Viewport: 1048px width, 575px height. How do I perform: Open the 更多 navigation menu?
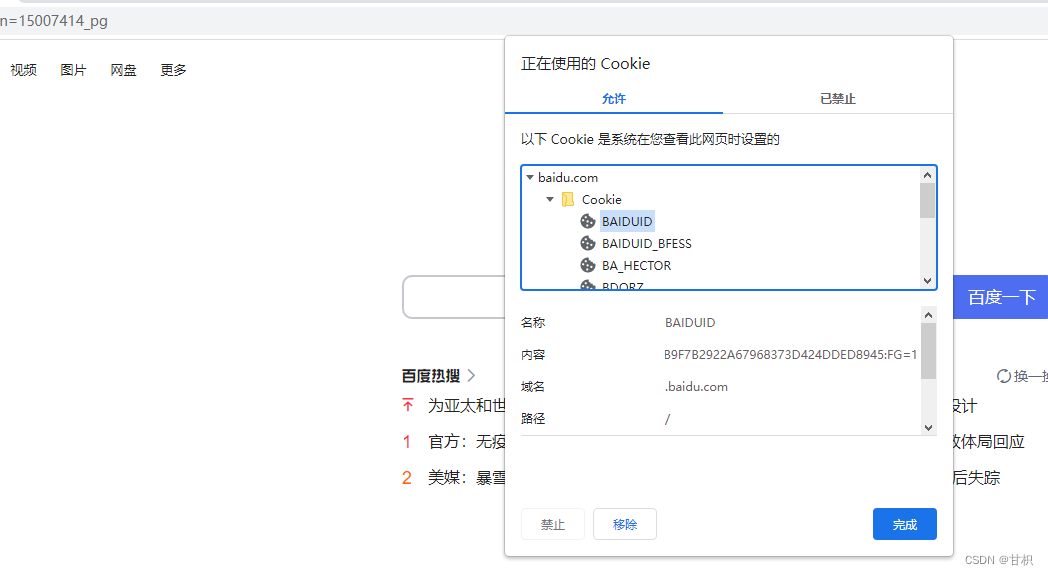point(174,70)
